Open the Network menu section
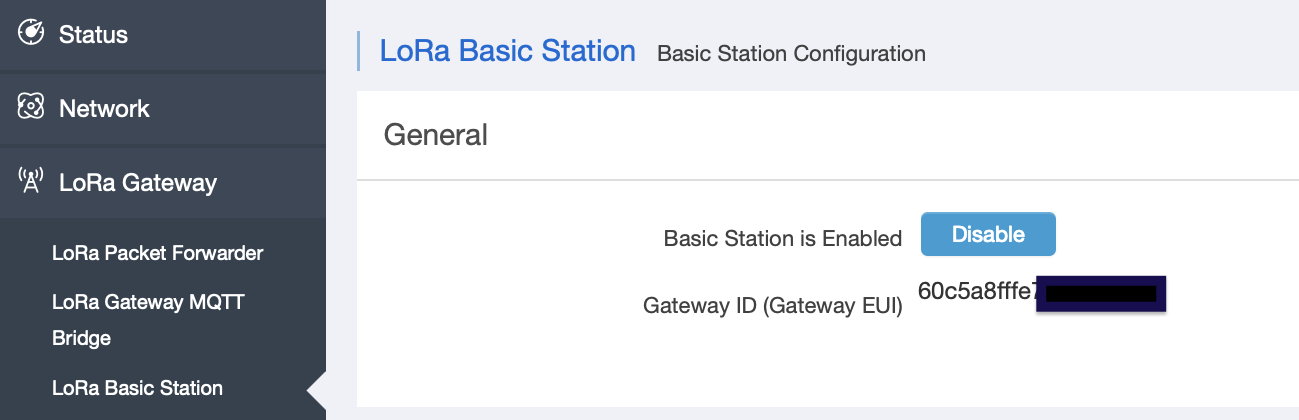This screenshot has width=1299, height=420. pos(163,109)
